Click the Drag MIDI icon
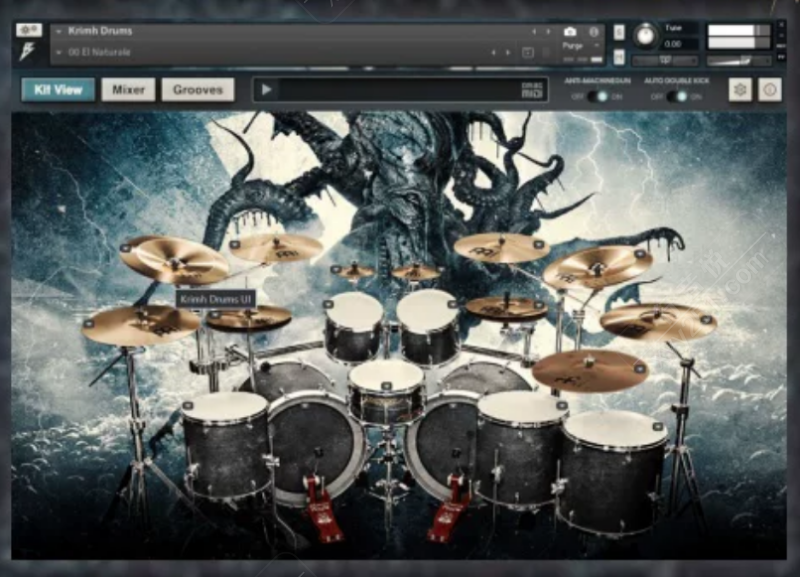The height and width of the screenshot is (577, 800). [x=532, y=90]
